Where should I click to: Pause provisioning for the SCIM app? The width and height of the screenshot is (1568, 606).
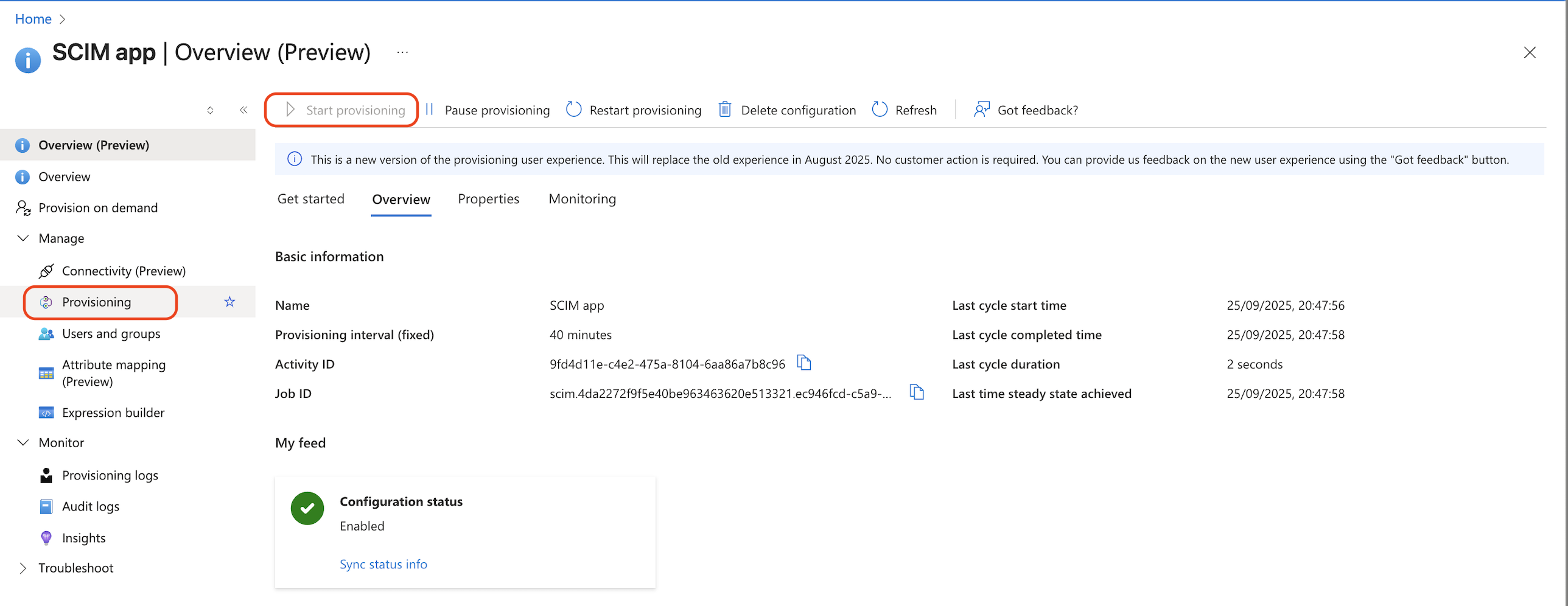point(487,110)
